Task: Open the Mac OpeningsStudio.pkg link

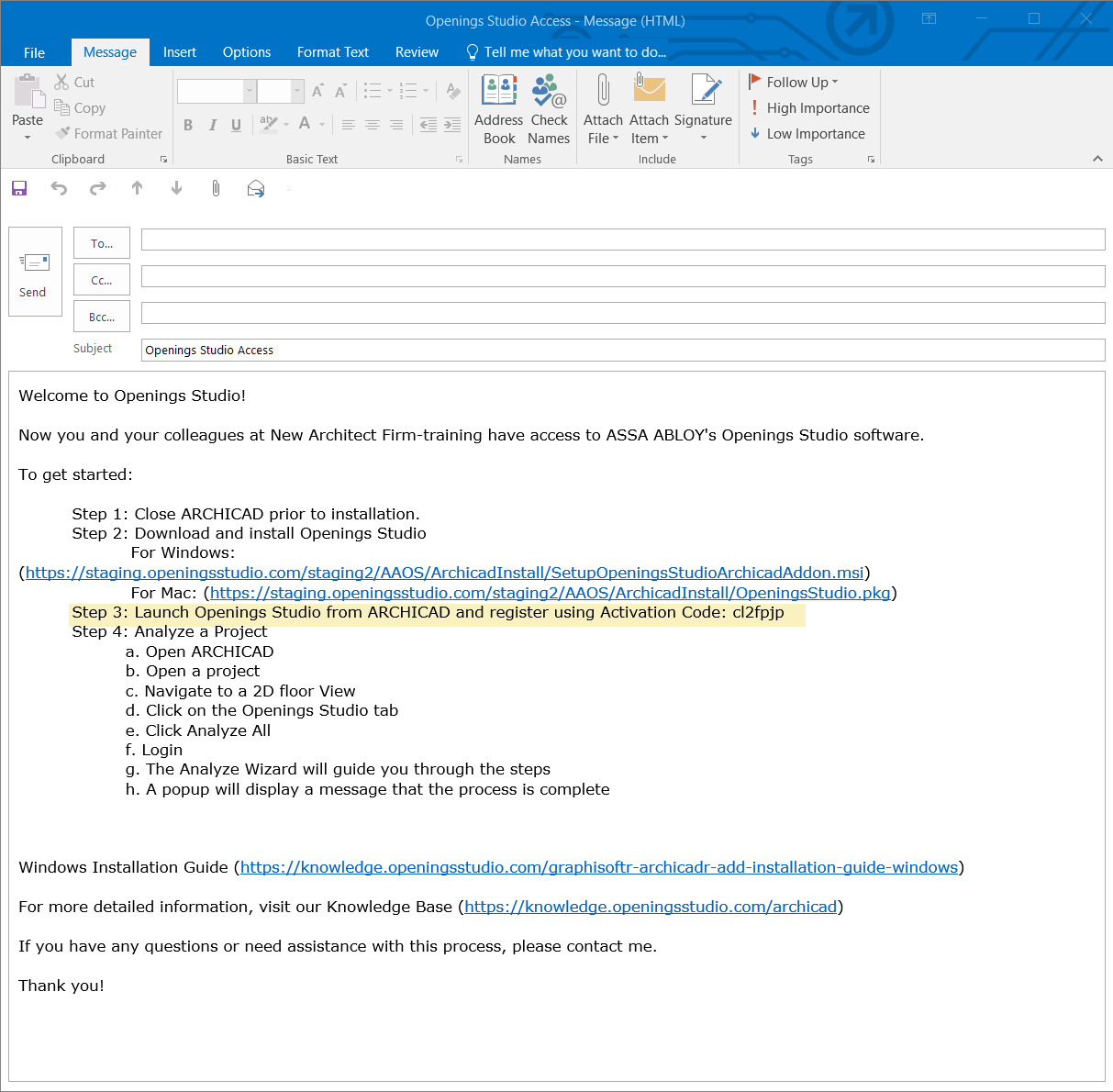Action: click(x=551, y=593)
